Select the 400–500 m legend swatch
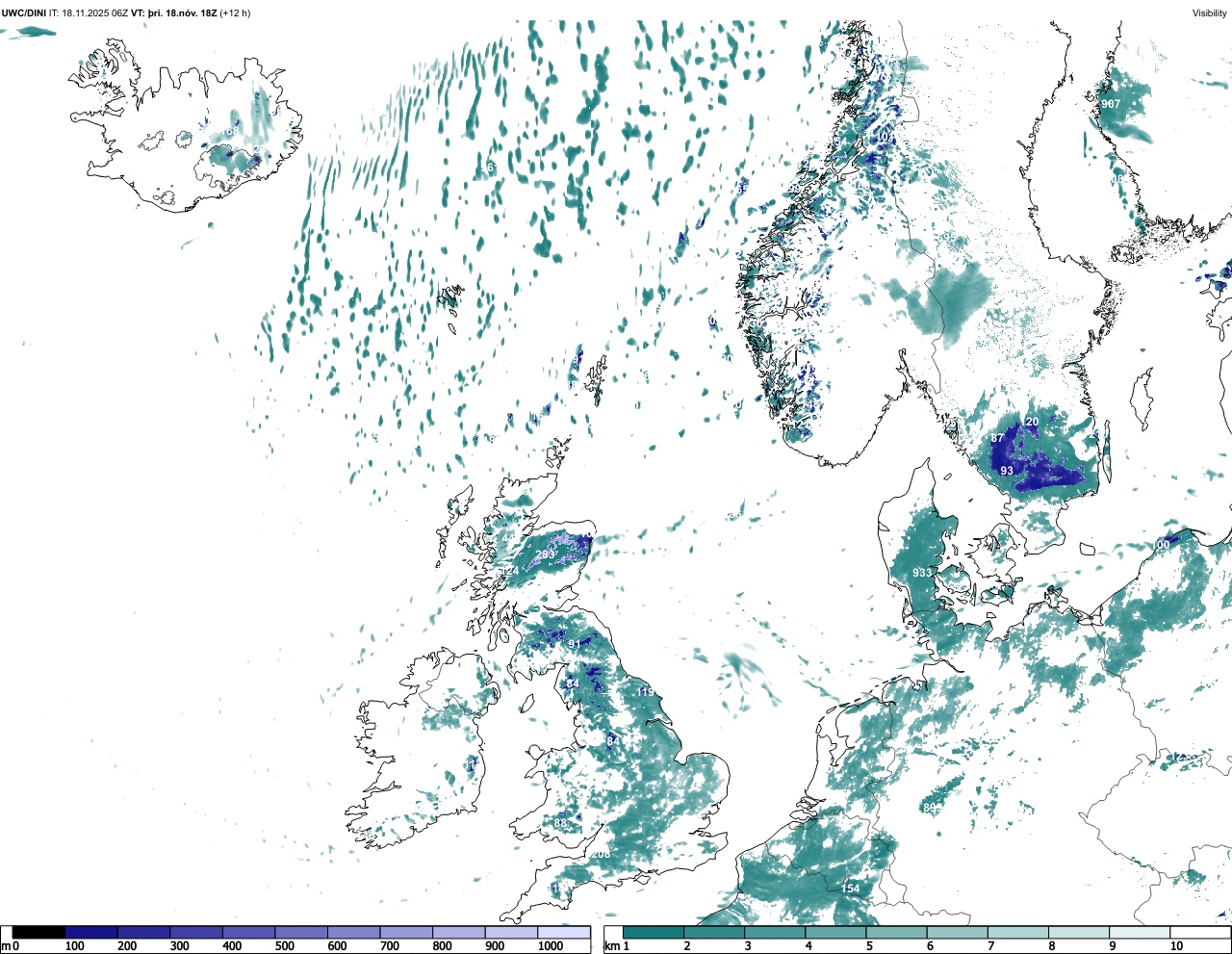 pyautogui.click(x=249, y=932)
